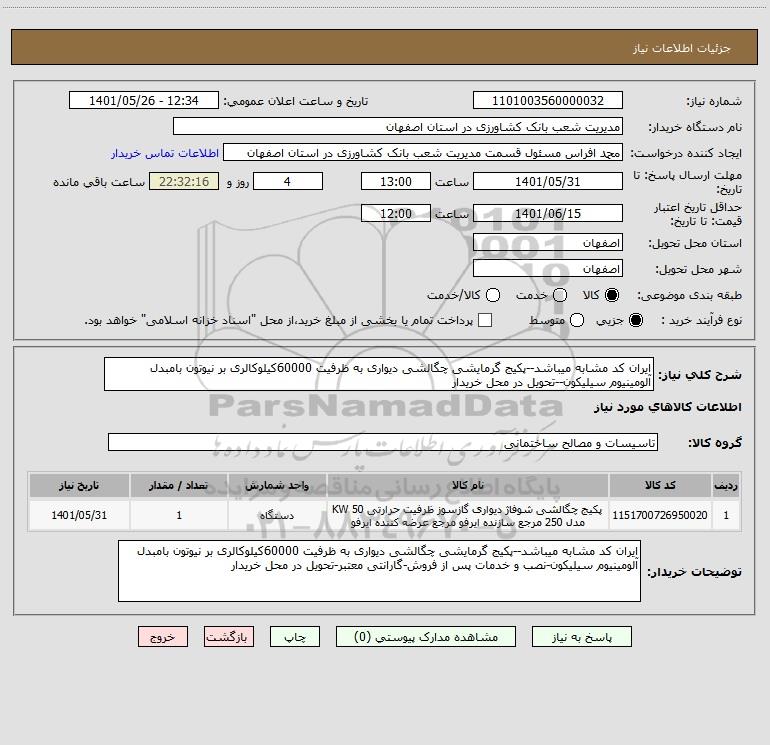Screen dimensions: 770x745
Task: Click the بازگشت back button
Action: (229, 637)
